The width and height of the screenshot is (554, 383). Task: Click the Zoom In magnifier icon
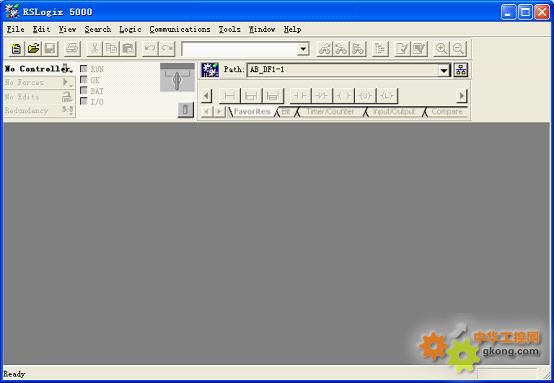441,48
